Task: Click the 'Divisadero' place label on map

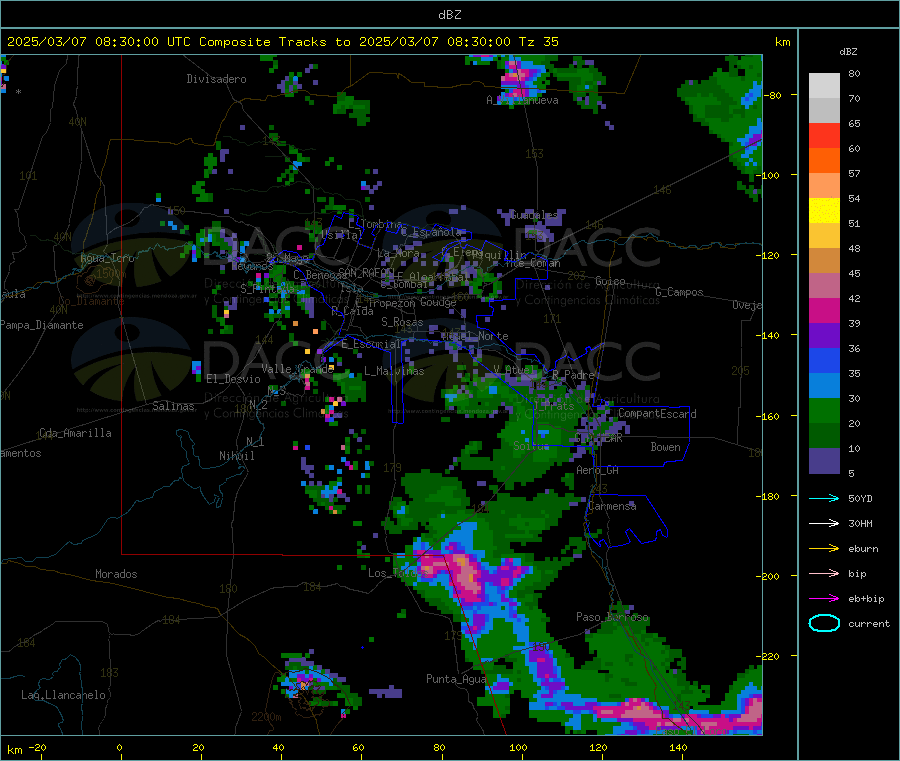Action: [x=216, y=79]
